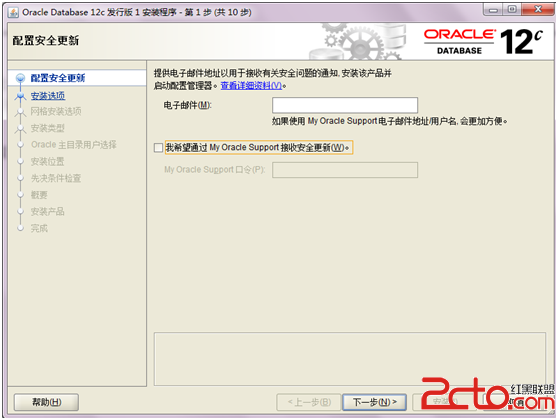Click the My Oracle Support 口令(P) label
Viewport: 558px width, 420px height.
(x=215, y=170)
